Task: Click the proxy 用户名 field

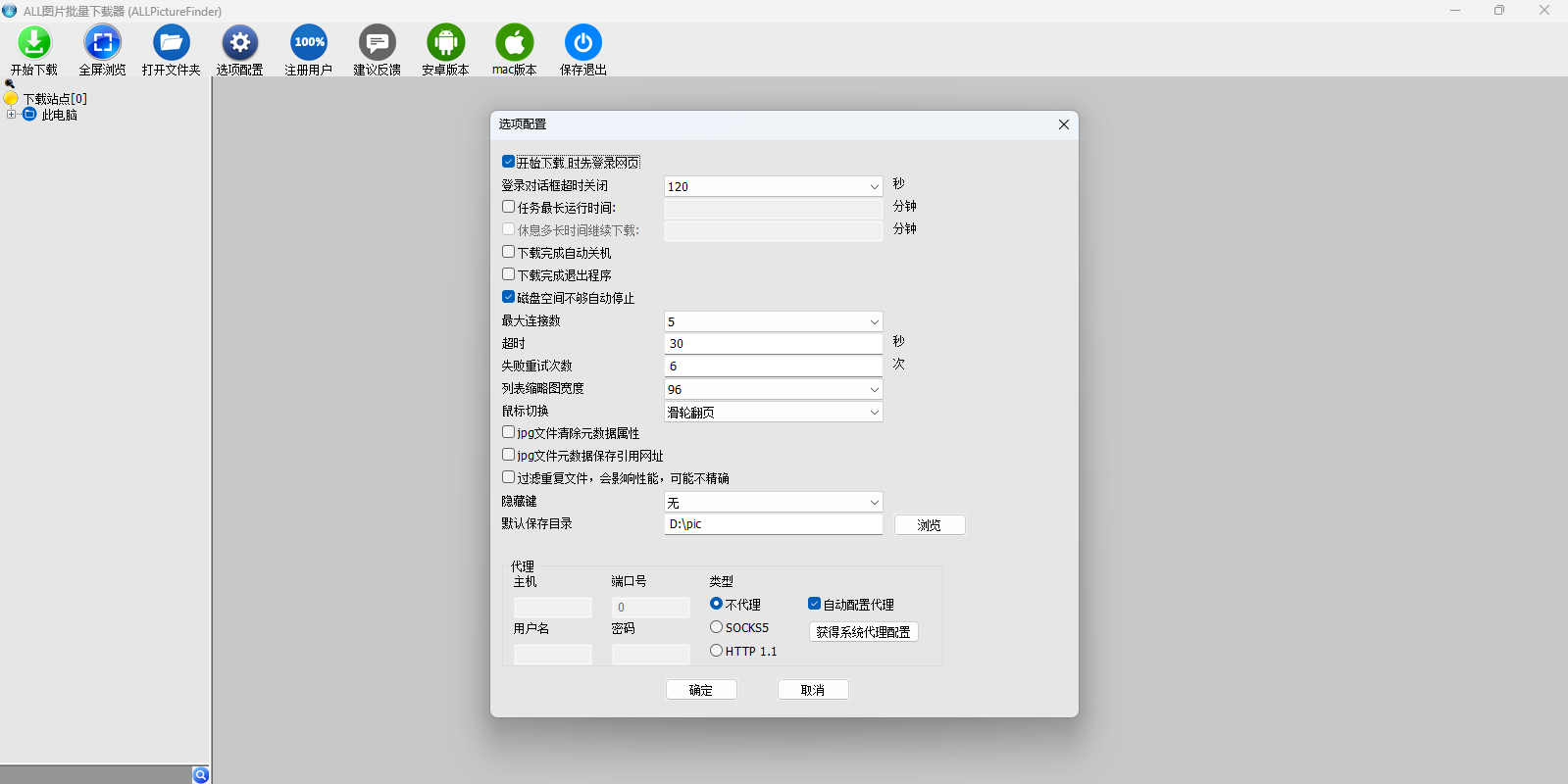Action: 553,655
